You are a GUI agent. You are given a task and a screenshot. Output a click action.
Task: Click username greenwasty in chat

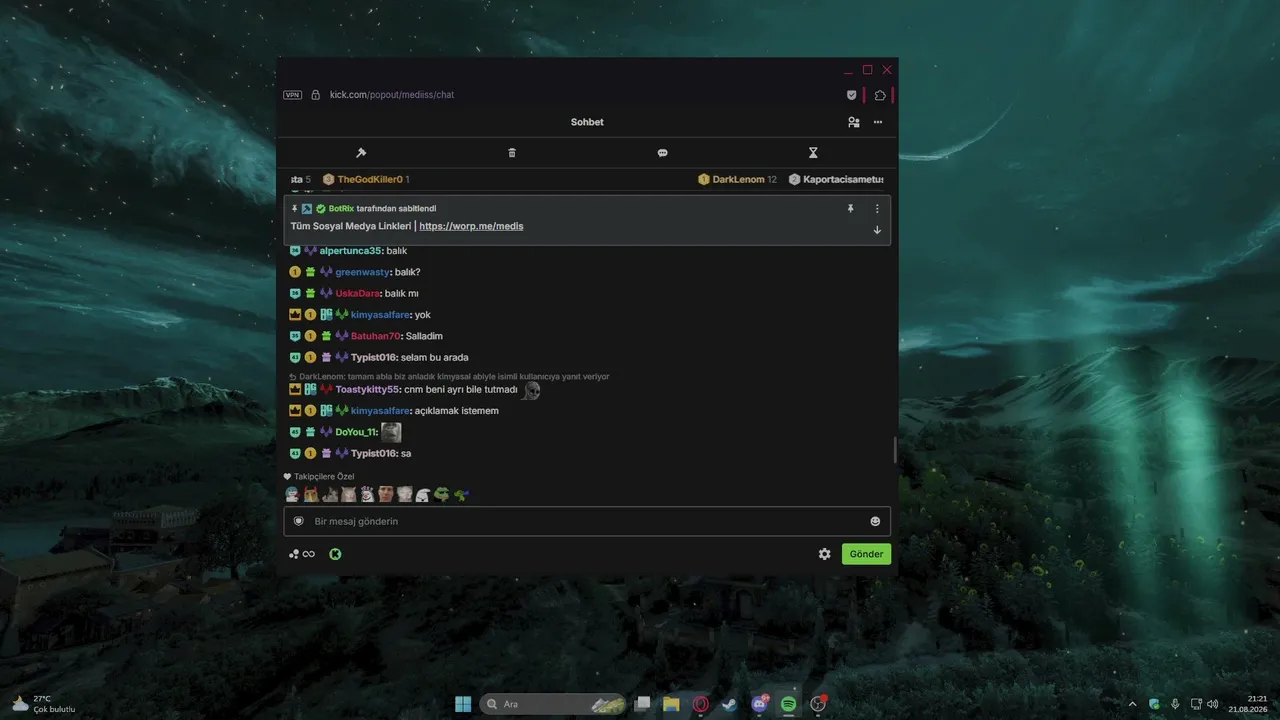(x=362, y=272)
